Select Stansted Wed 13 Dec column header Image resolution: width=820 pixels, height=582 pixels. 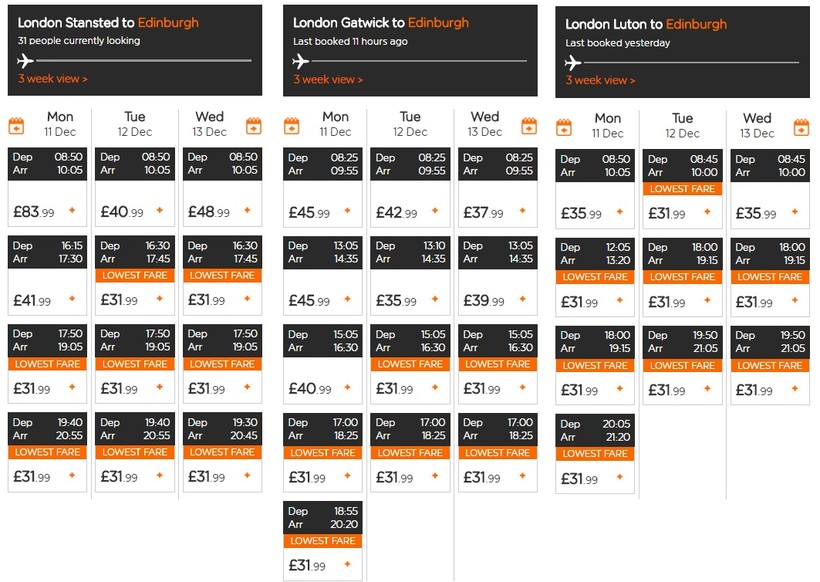(x=210, y=124)
